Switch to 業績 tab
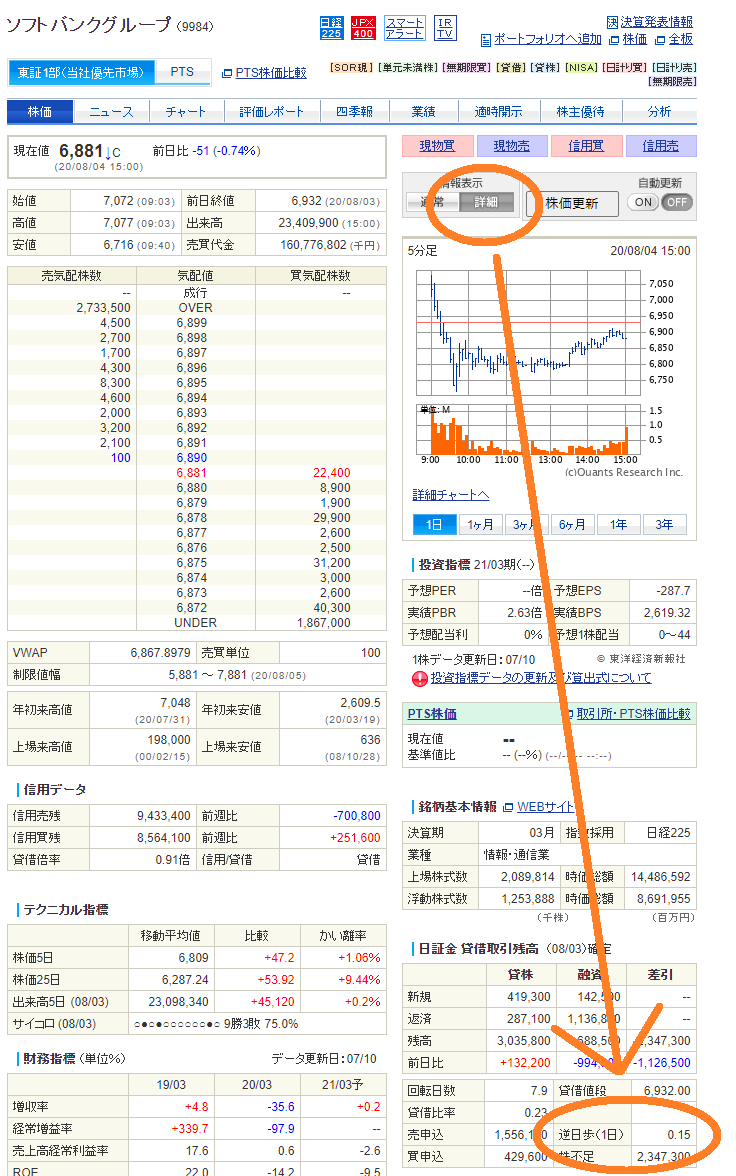 pyautogui.click(x=423, y=112)
